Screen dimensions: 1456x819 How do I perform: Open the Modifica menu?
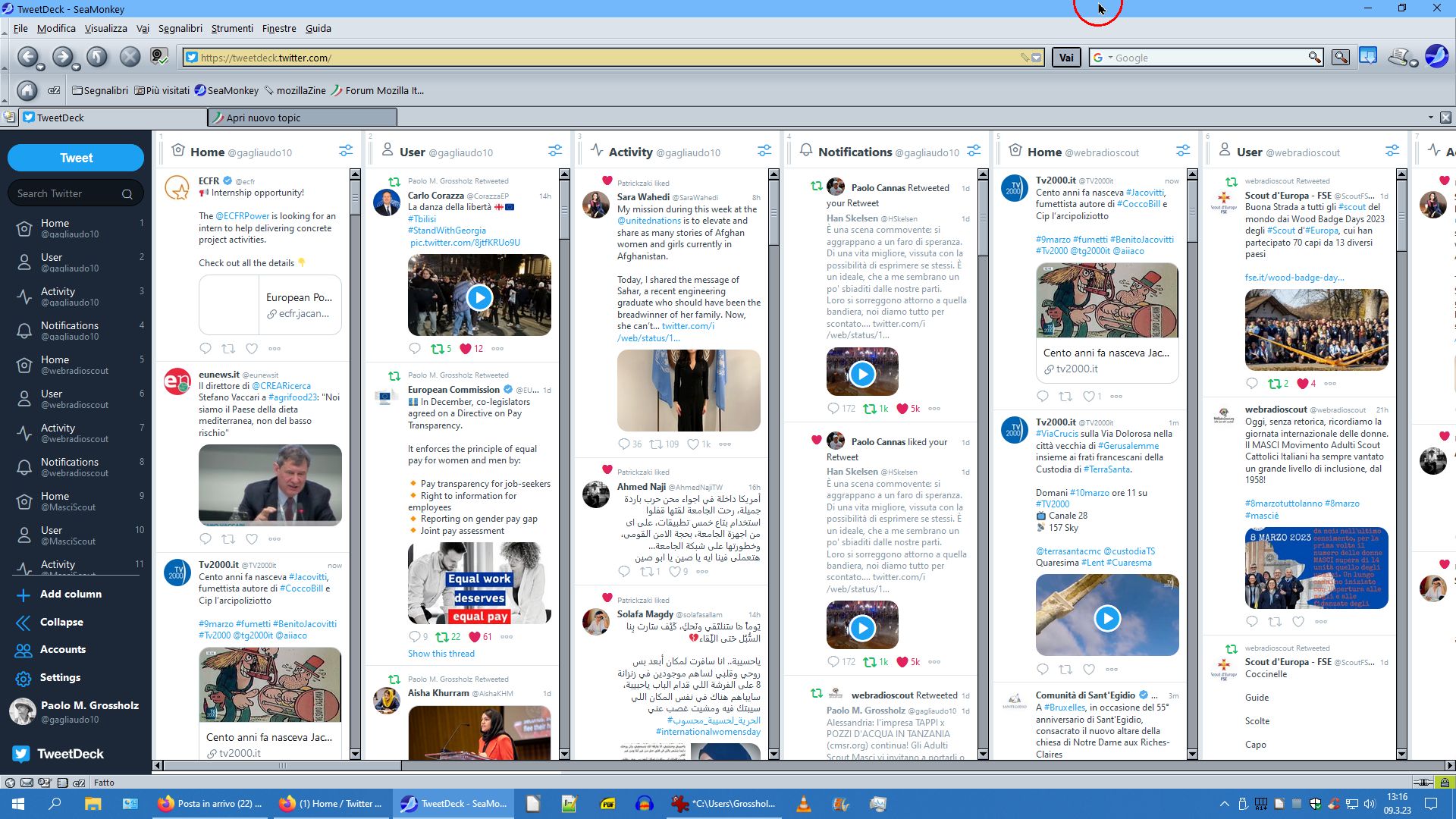click(x=56, y=28)
